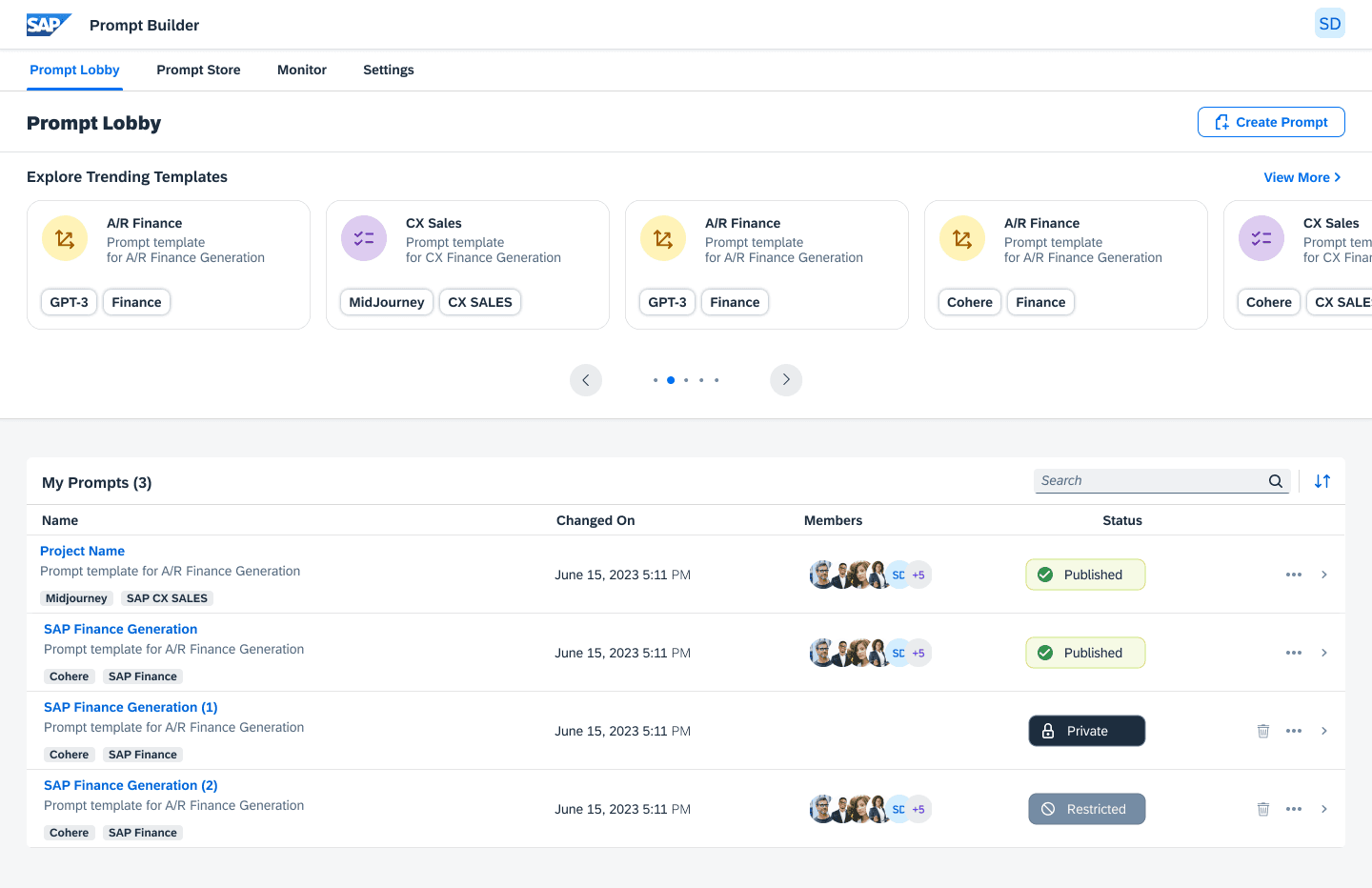Expand the unnumbered SAP Finance Generation row arrow
1372x888 pixels.
click(1324, 653)
